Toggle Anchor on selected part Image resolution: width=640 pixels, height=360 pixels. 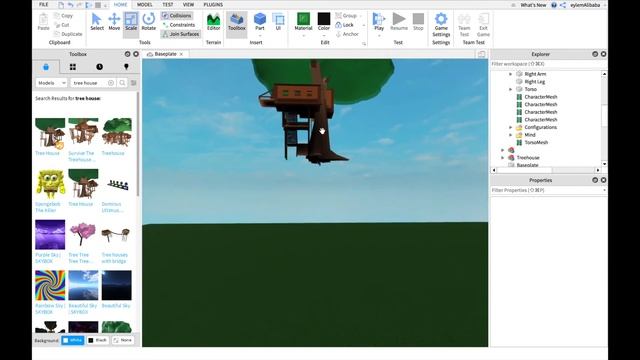coord(347,34)
